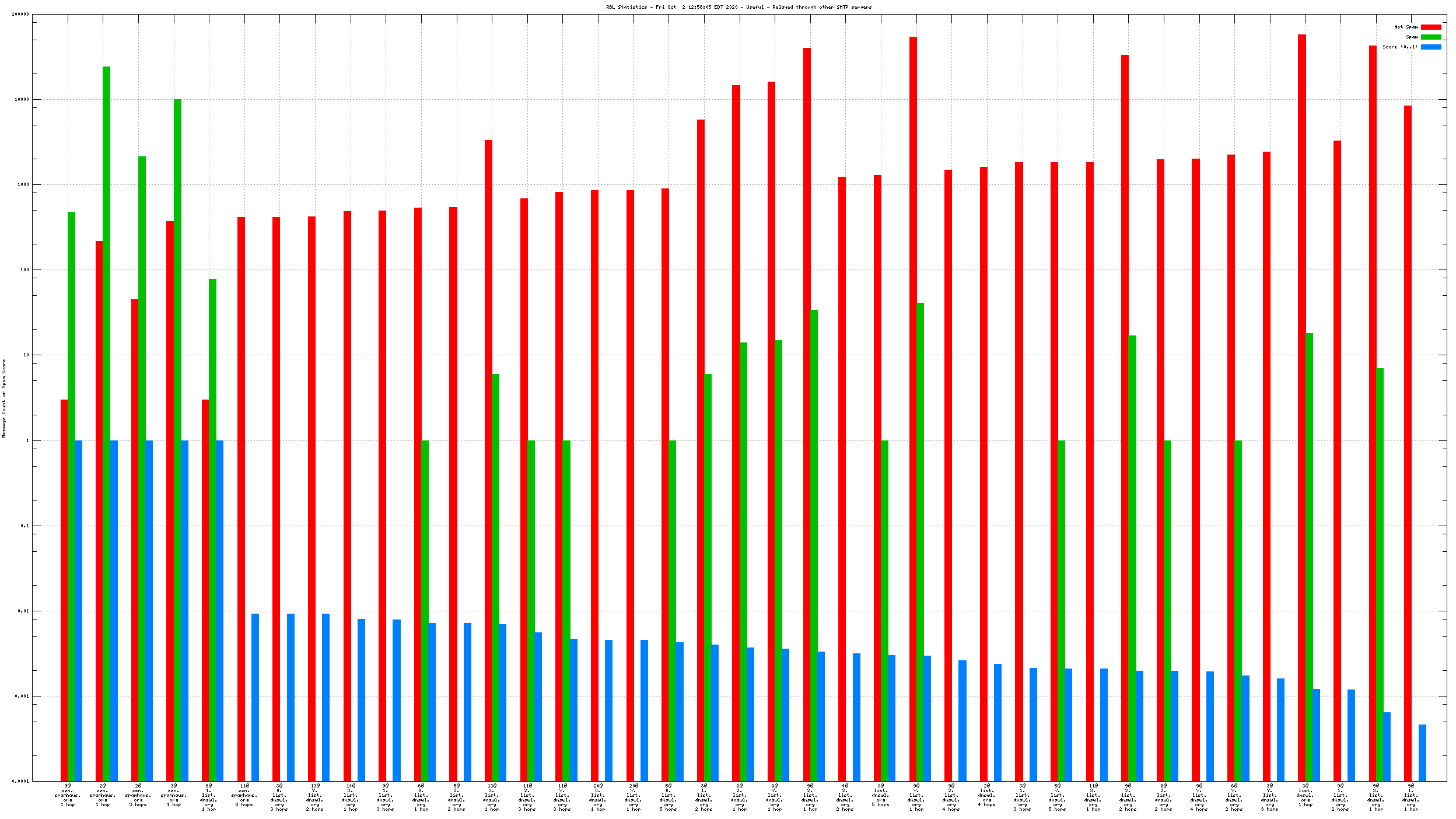Select the 'Score (0..1)' legend label
The height and width of the screenshot is (819, 1456).
(x=1399, y=47)
